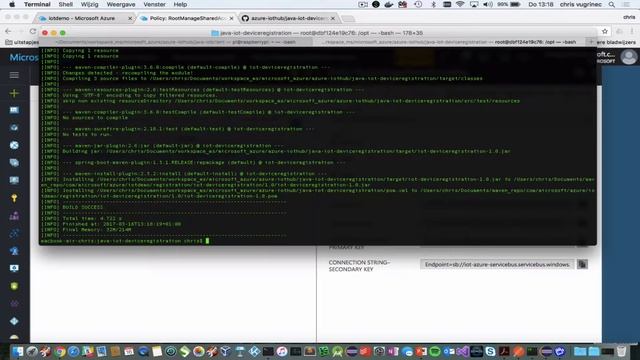
Task: Open the Bluetooth status menu
Action: point(433,4)
